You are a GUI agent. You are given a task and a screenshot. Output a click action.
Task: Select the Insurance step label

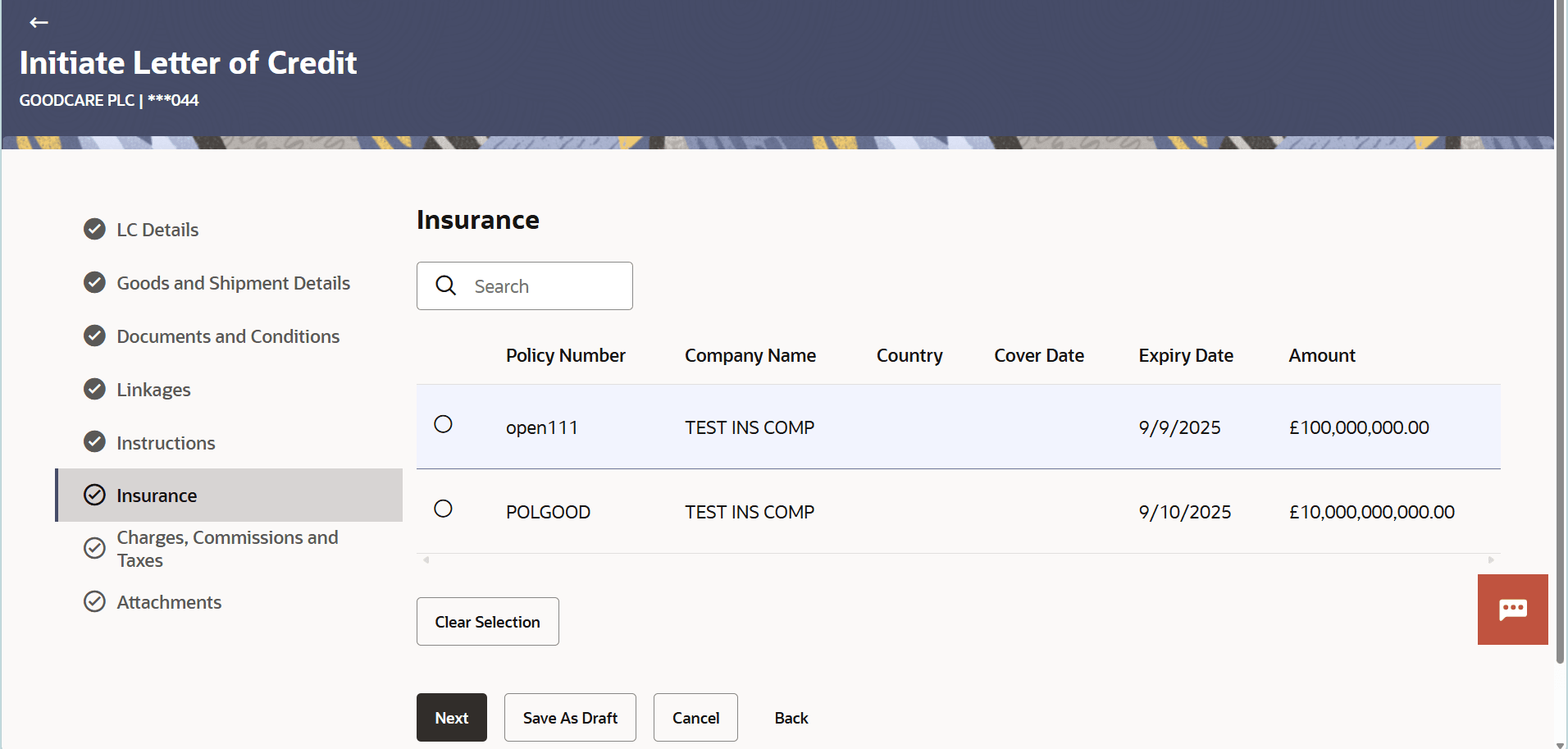(157, 496)
